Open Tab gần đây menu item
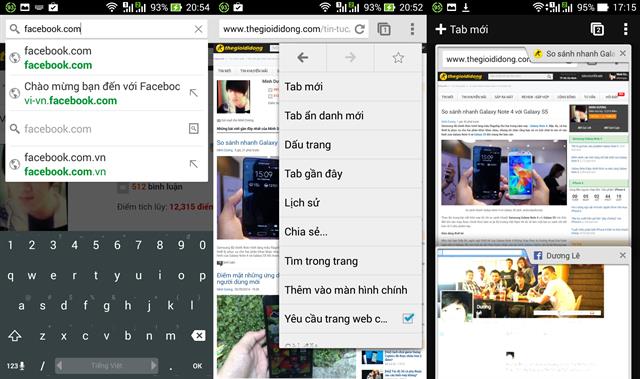 click(x=350, y=174)
